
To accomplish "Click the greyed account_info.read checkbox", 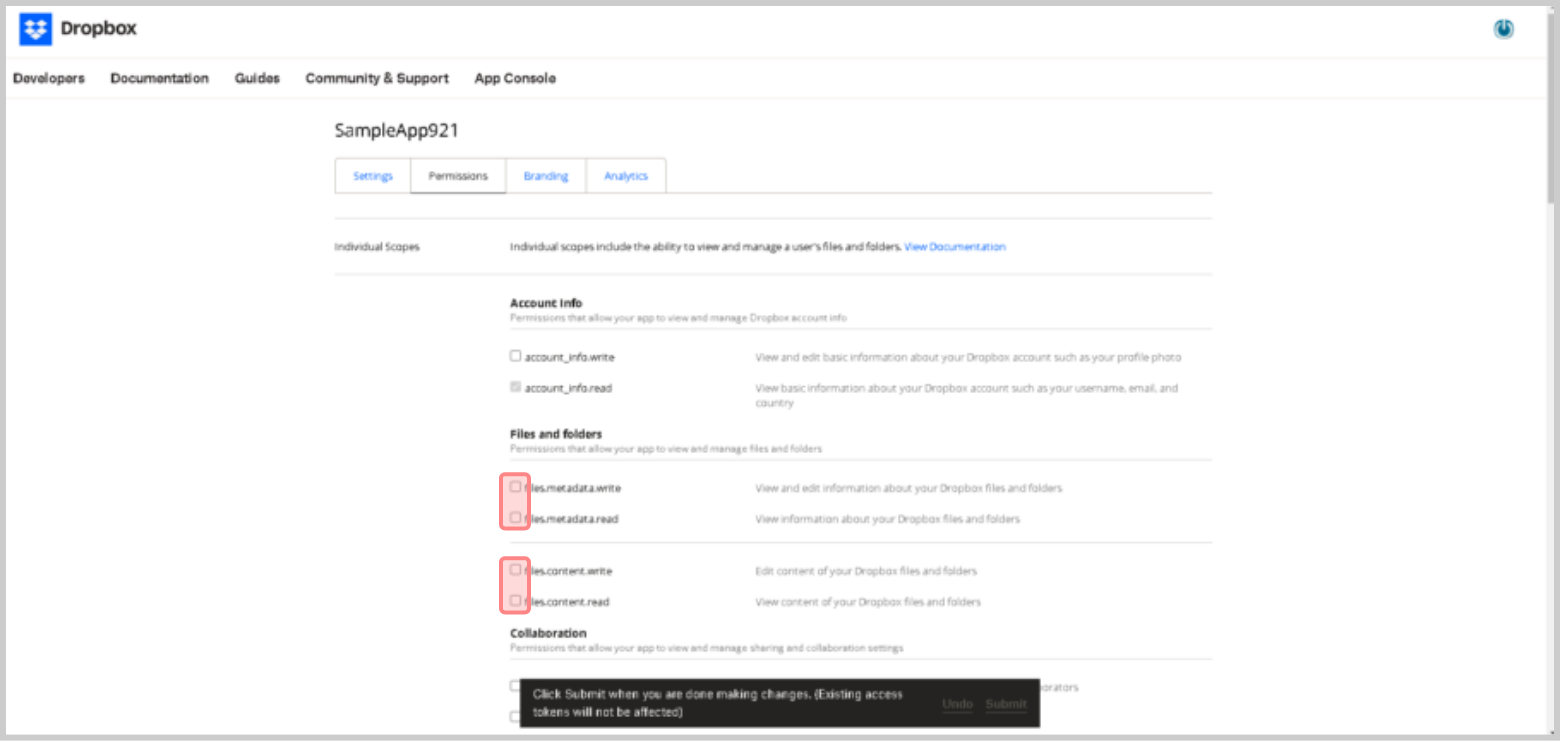I will pos(515,387).
